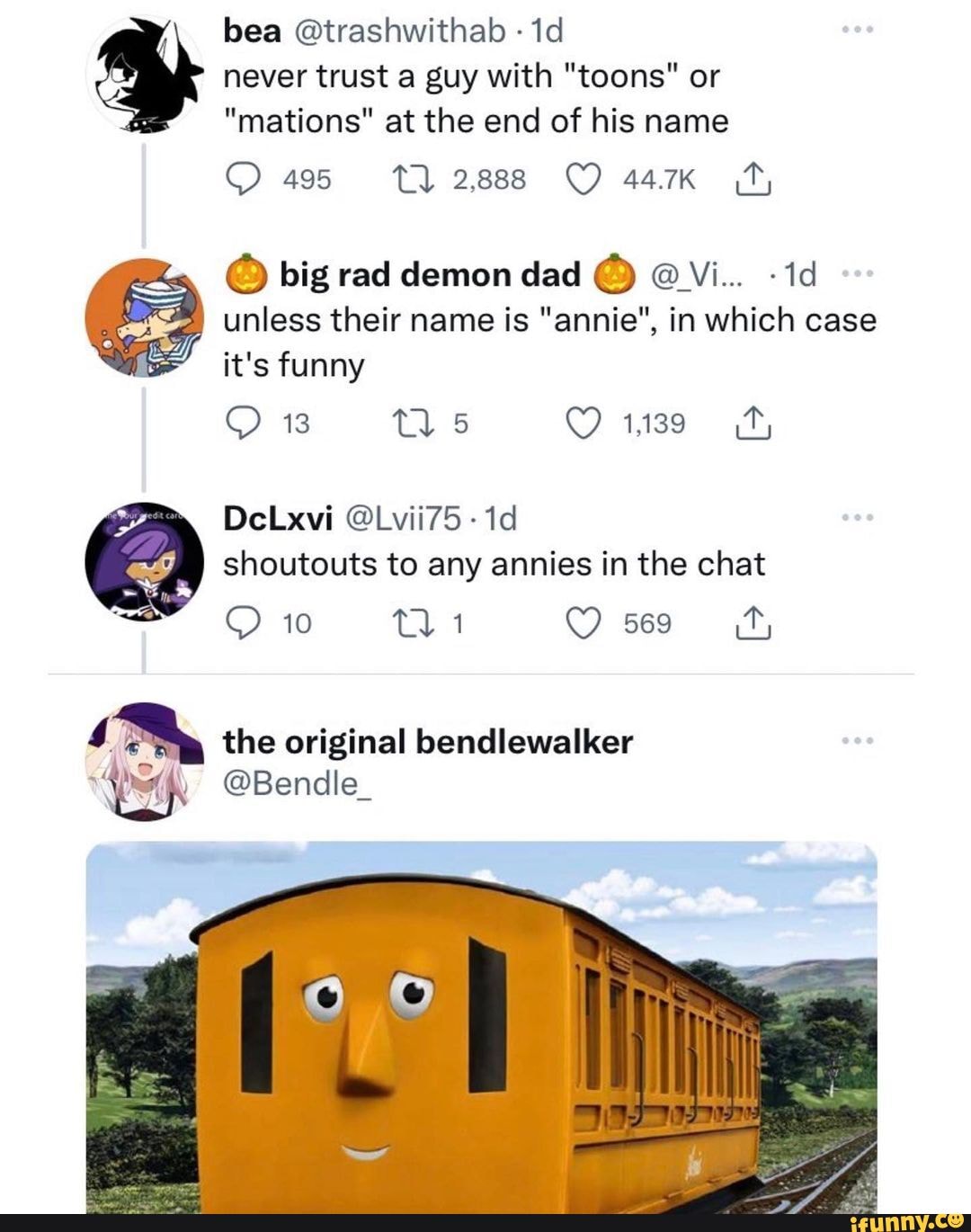
Task: View the orange train coach image
Action: (482, 1027)
